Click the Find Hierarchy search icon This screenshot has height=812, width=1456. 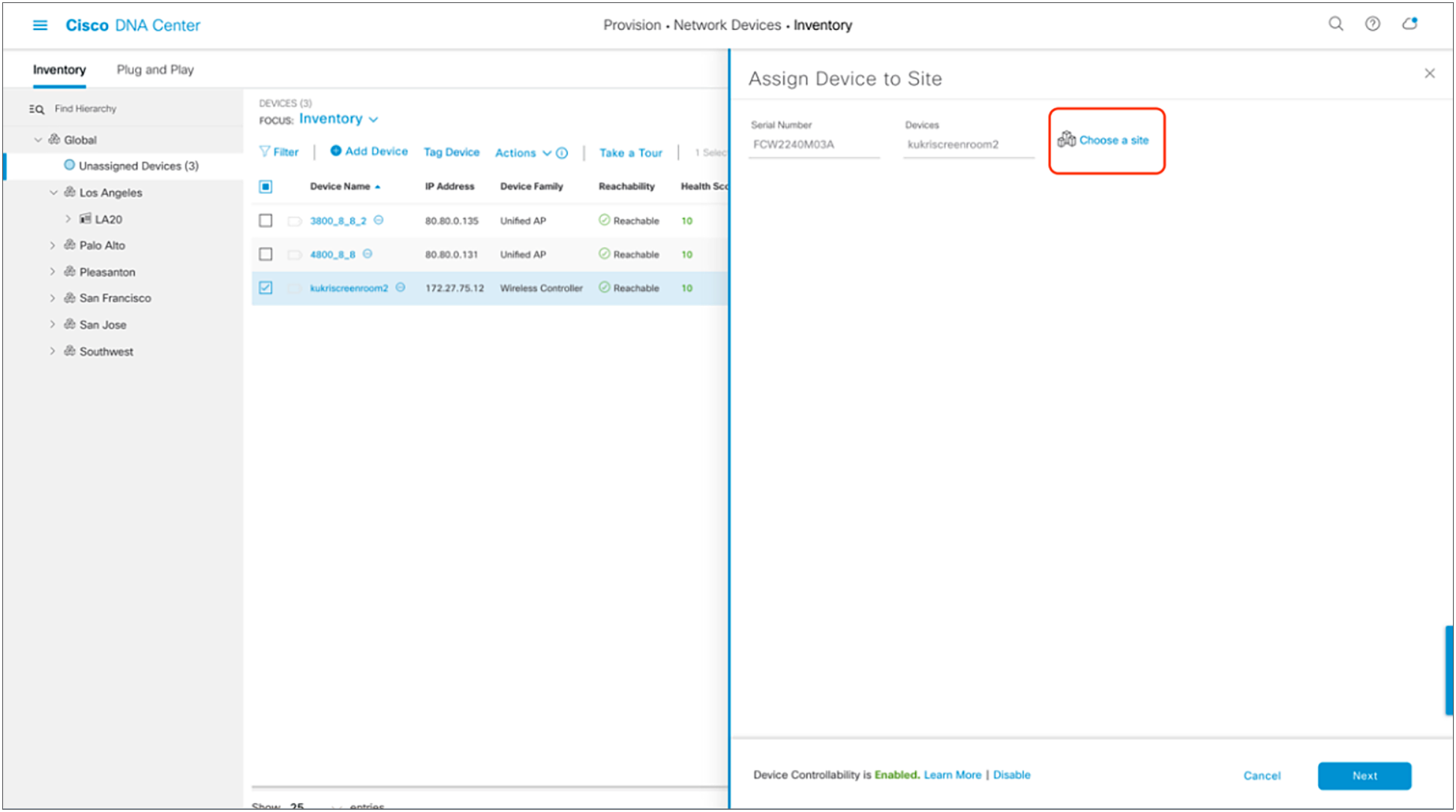(37, 109)
